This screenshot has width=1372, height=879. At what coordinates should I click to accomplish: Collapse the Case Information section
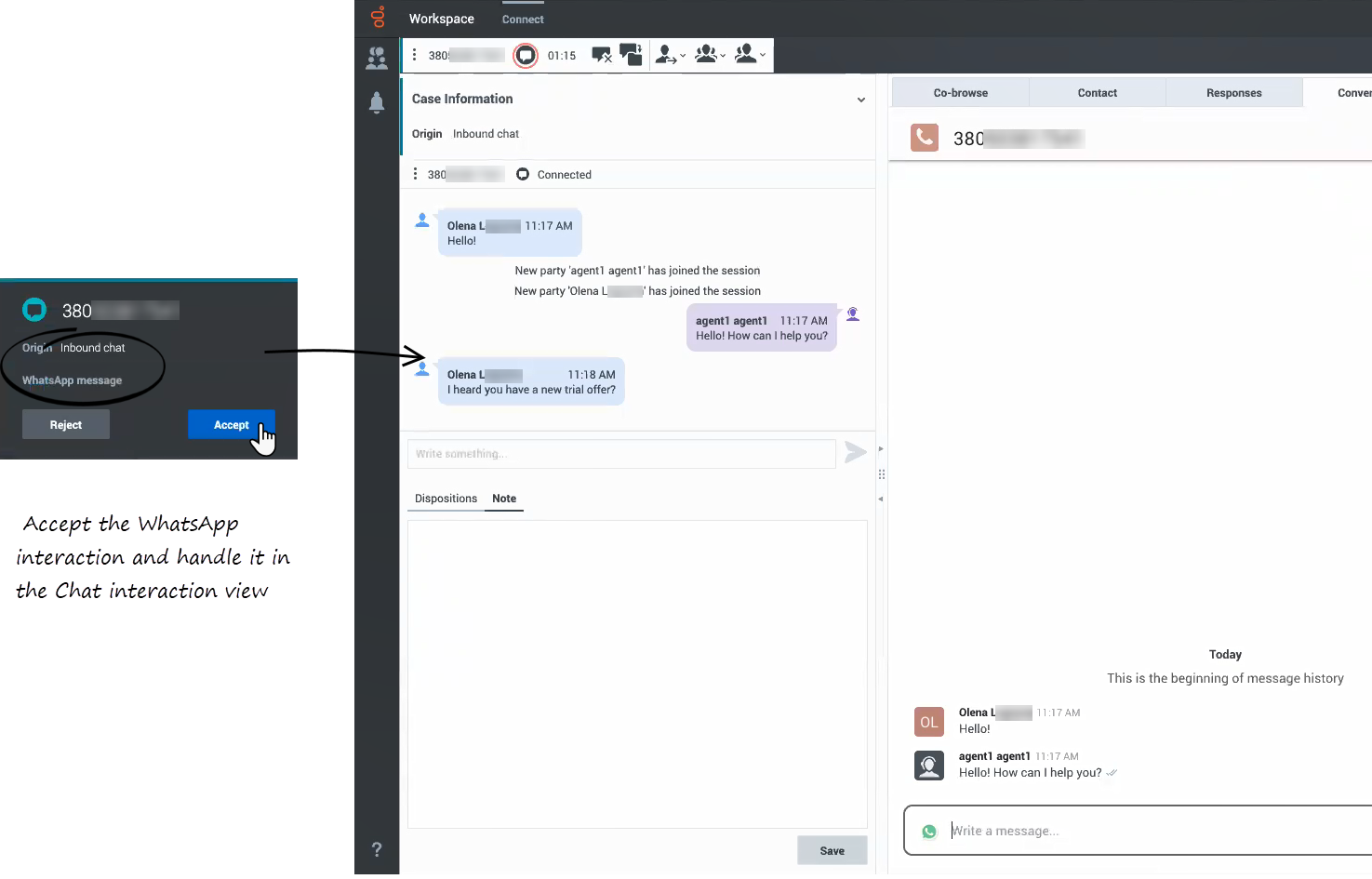(860, 100)
